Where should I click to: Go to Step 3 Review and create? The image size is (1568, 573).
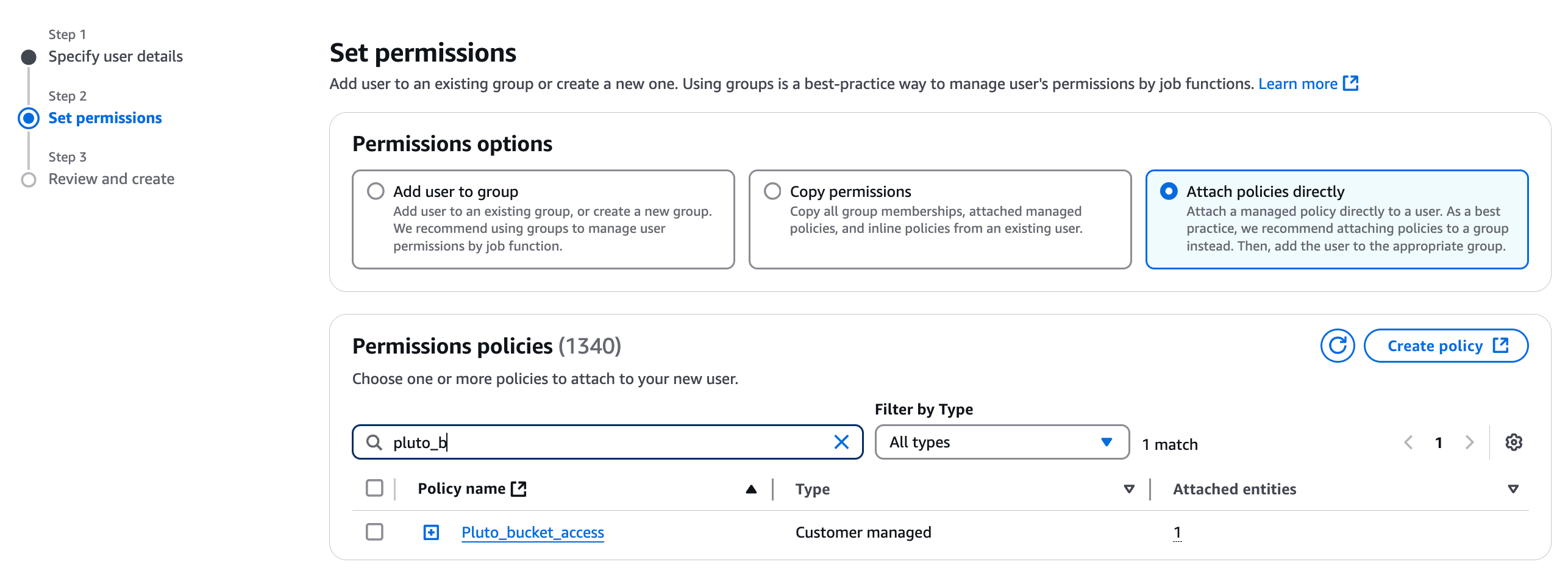coord(111,179)
